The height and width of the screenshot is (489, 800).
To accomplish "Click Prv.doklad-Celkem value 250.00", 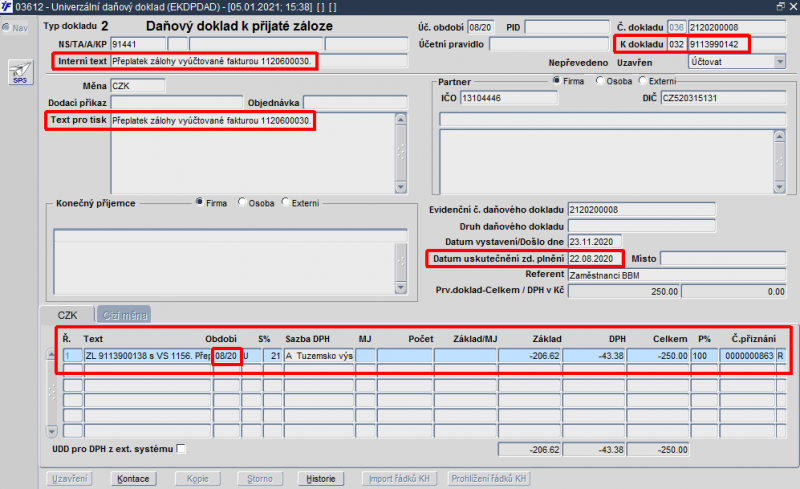I will [x=623, y=291].
